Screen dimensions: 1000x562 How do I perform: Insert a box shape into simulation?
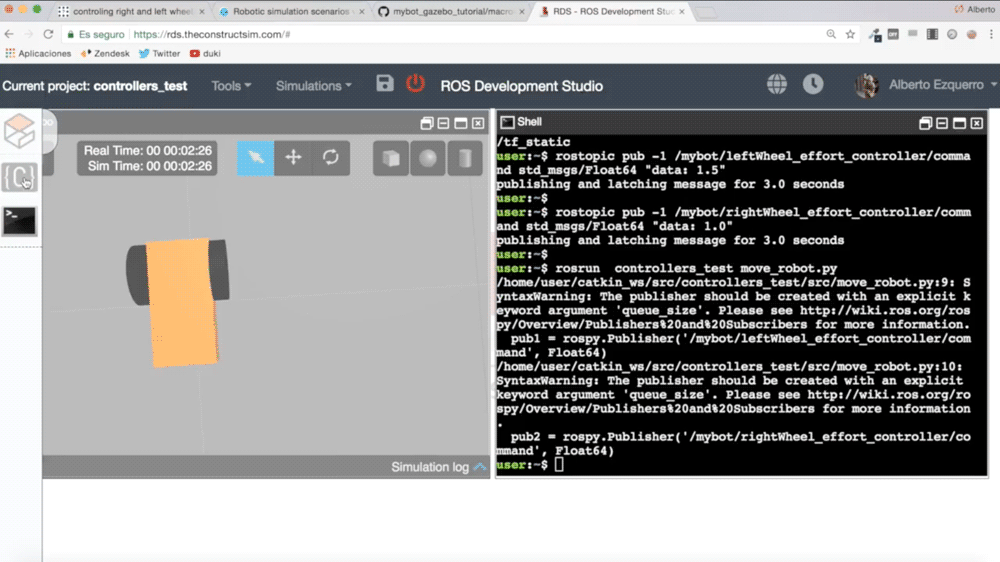click(x=391, y=158)
